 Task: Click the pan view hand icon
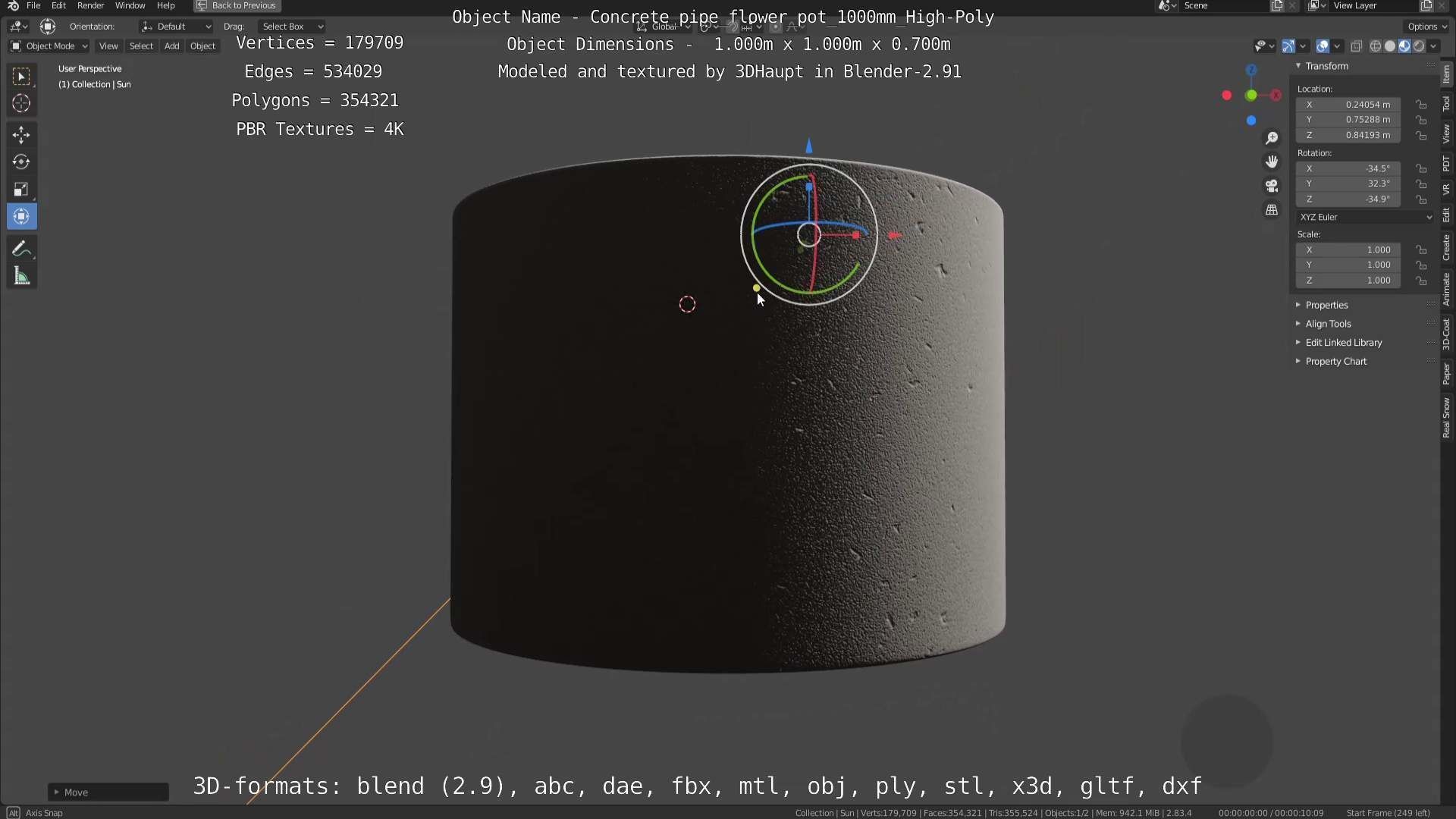point(1272,162)
